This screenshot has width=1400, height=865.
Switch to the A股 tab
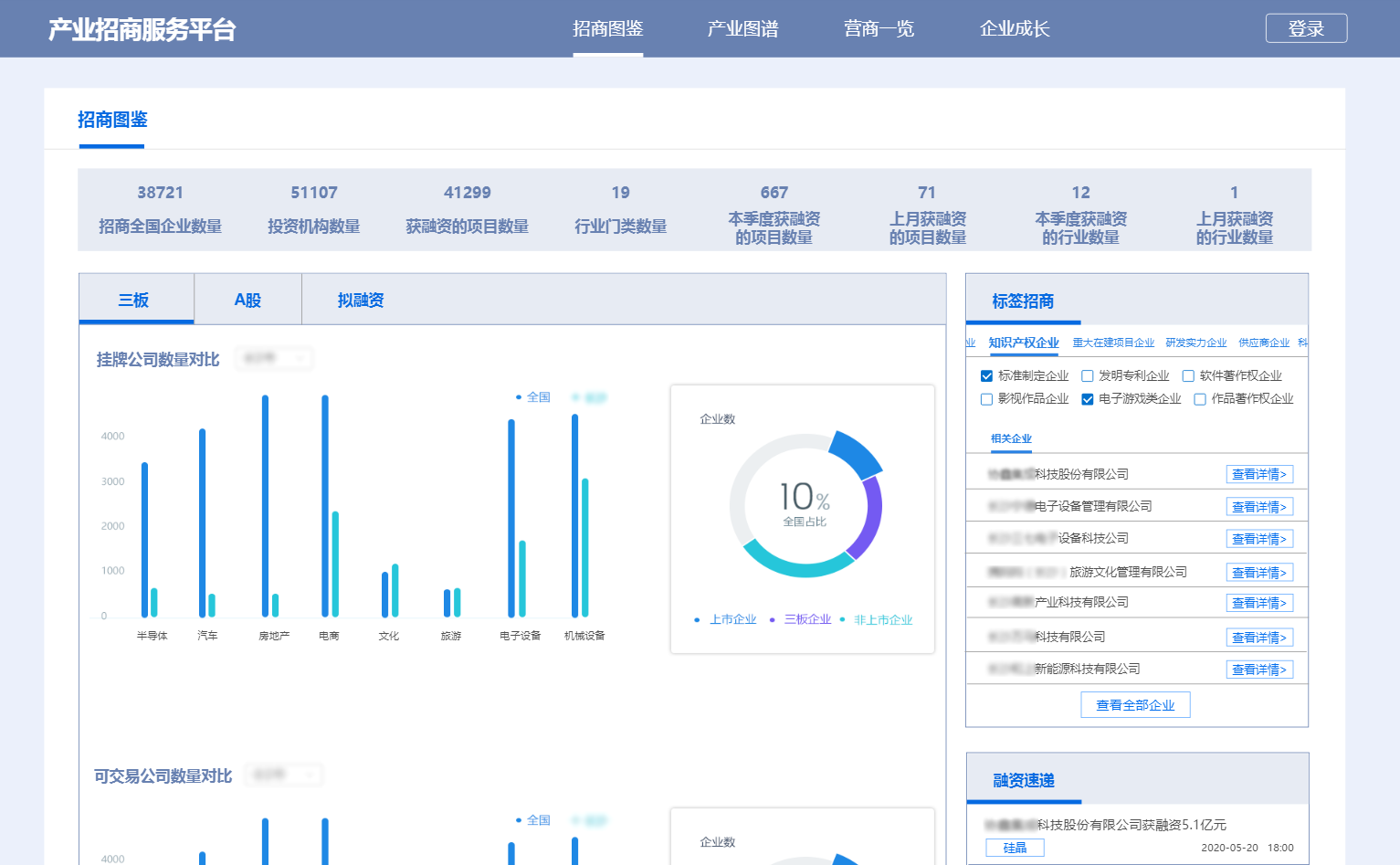(247, 299)
